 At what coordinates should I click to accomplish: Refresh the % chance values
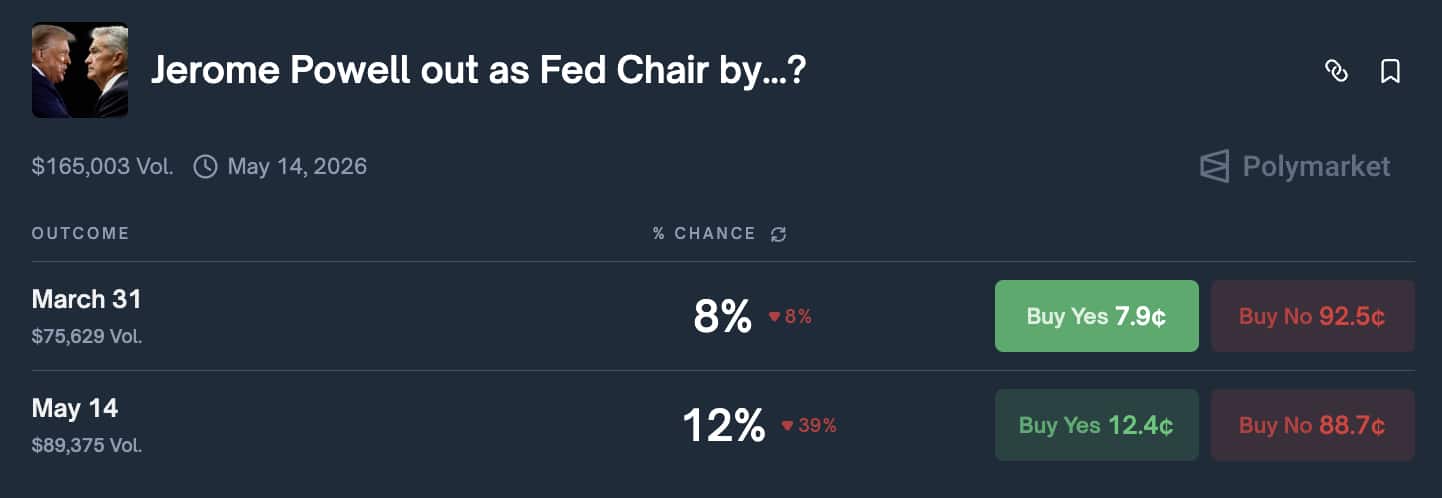tap(778, 234)
